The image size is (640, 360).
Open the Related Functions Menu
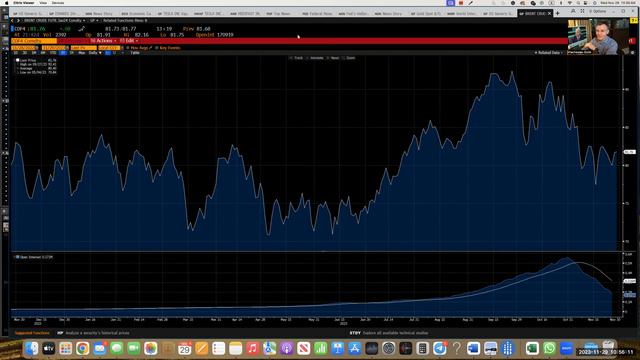click(124, 20)
